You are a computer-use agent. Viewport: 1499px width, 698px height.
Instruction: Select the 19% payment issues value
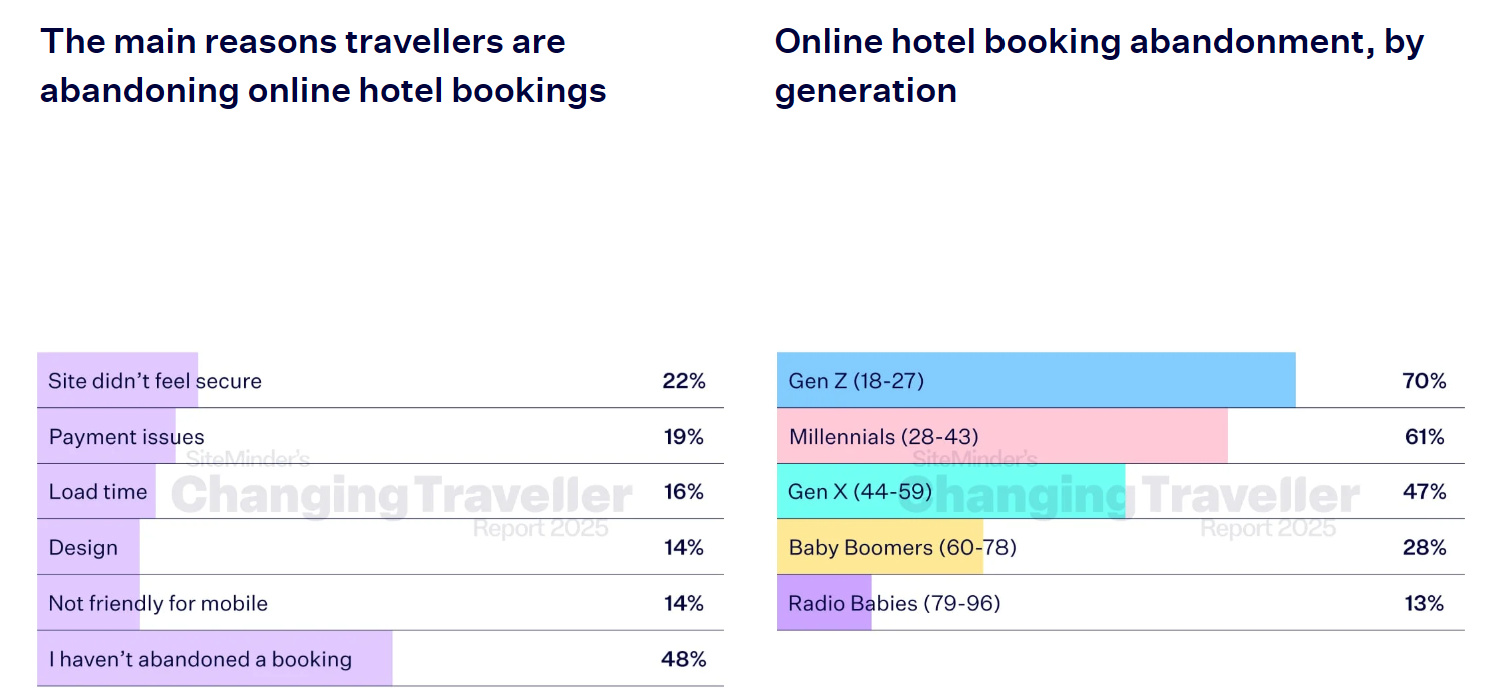click(x=683, y=437)
